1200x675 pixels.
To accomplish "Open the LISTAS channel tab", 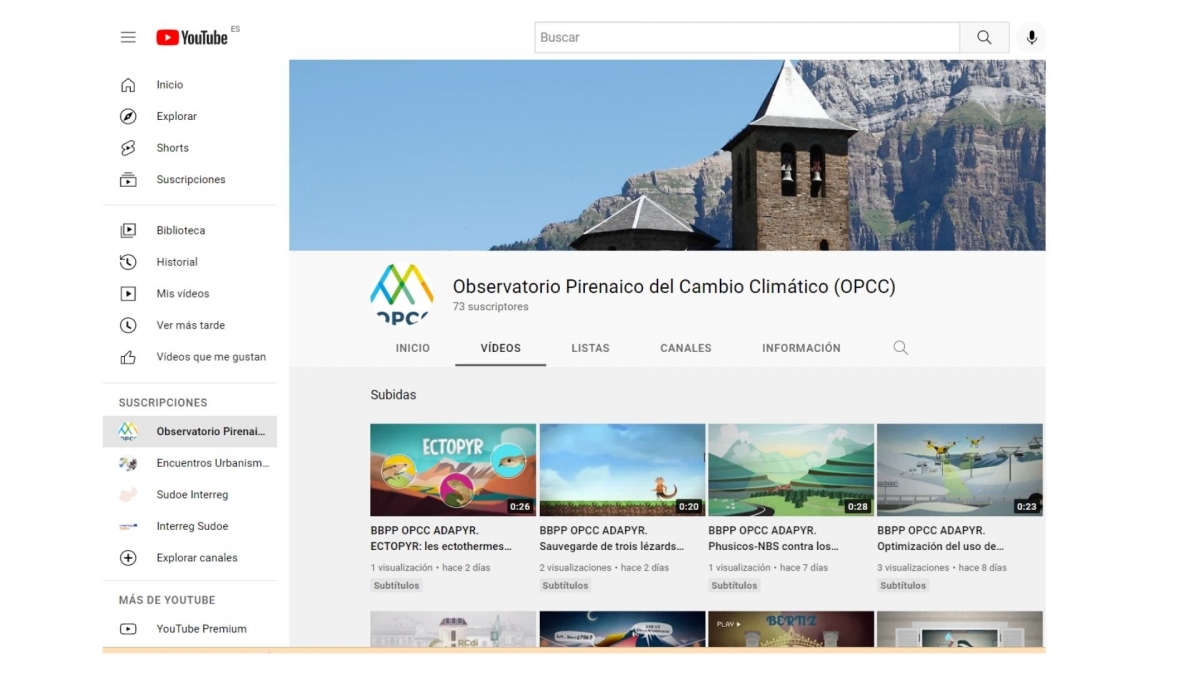I will [590, 348].
